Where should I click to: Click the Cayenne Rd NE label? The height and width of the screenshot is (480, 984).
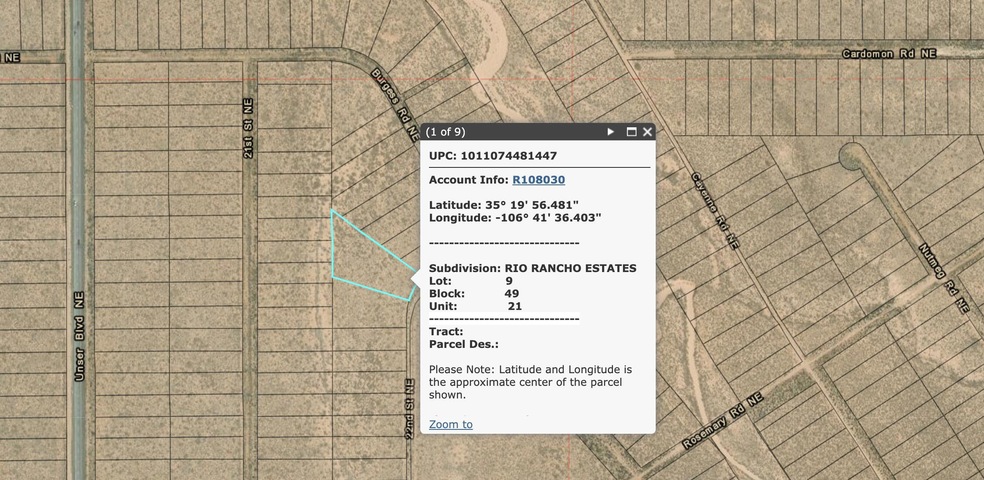click(x=714, y=210)
